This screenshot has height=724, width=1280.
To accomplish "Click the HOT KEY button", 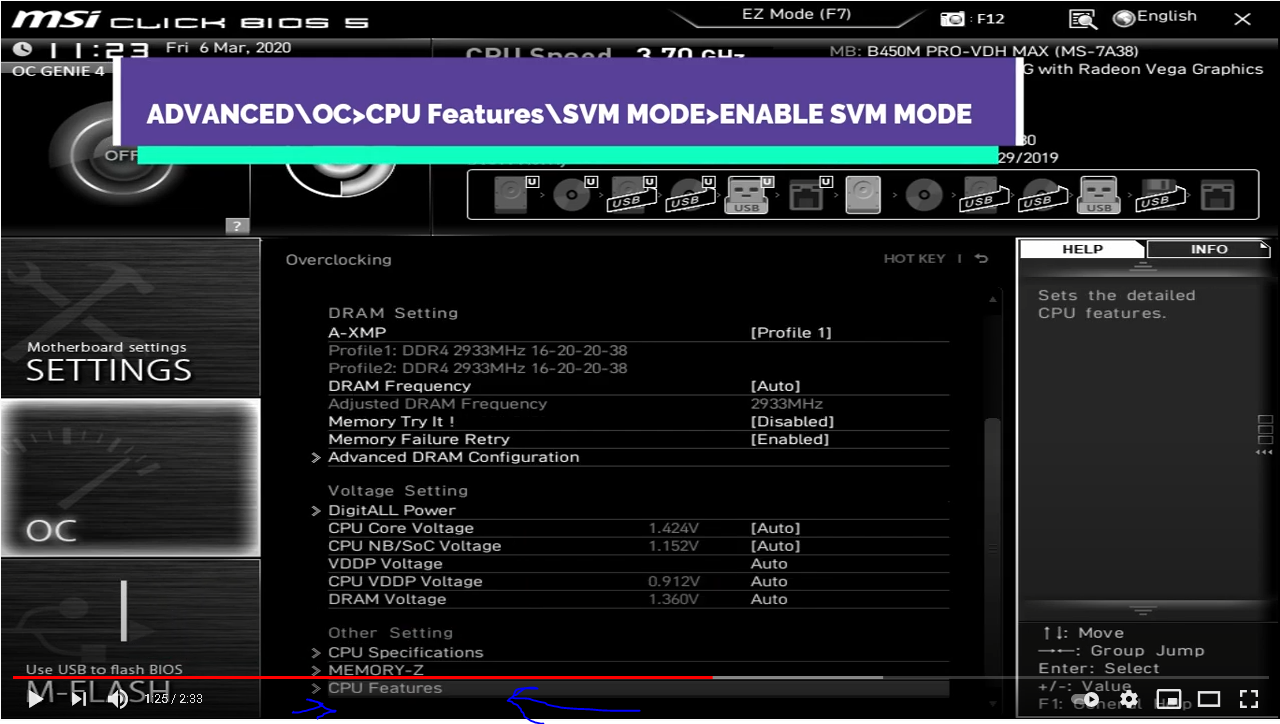I will [x=914, y=259].
